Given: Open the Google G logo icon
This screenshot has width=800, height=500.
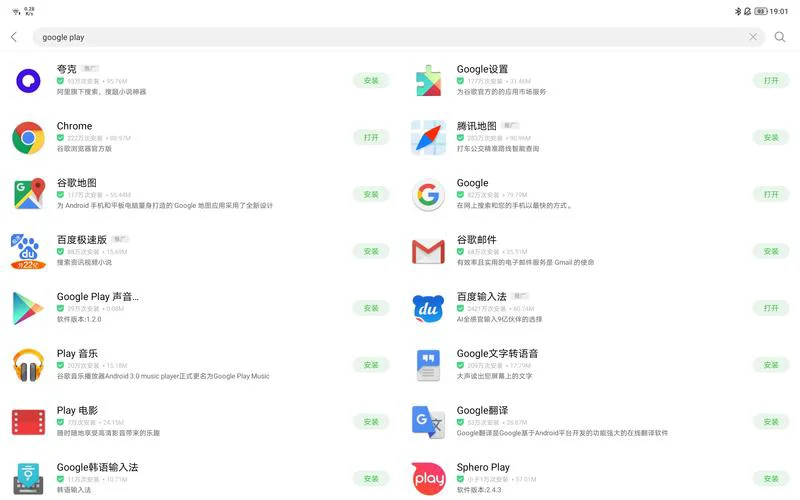Looking at the screenshot, I should [x=428, y=194].
